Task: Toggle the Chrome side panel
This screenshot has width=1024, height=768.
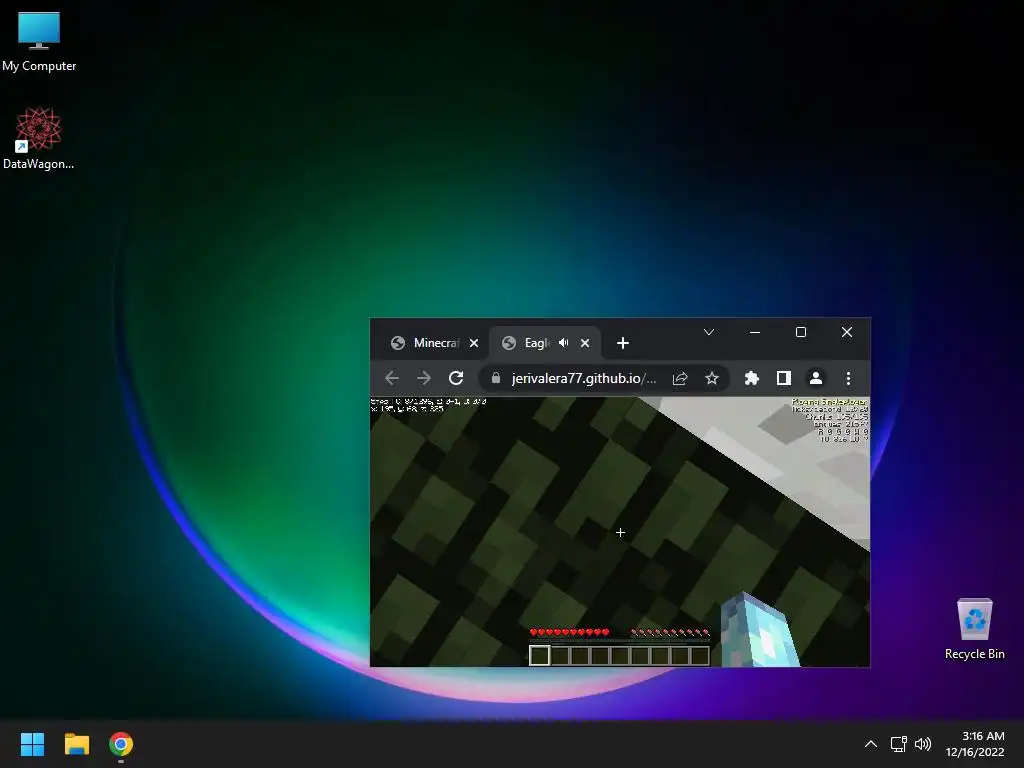Action: tap(784, 378)
